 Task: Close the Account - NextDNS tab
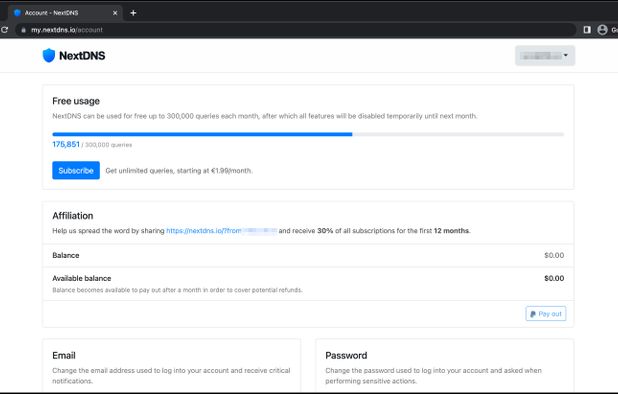[x=115, y=13]
